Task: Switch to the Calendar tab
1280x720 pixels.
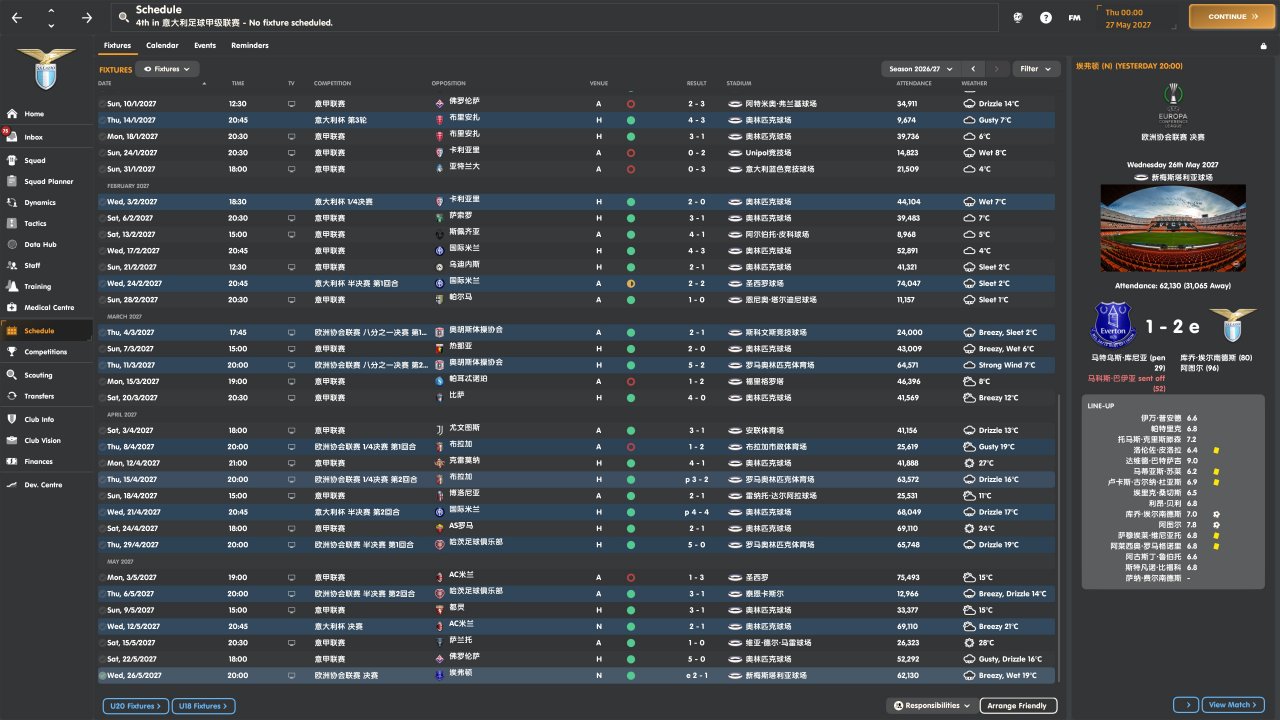Action: pyautogui.click(x=162, y=46)
